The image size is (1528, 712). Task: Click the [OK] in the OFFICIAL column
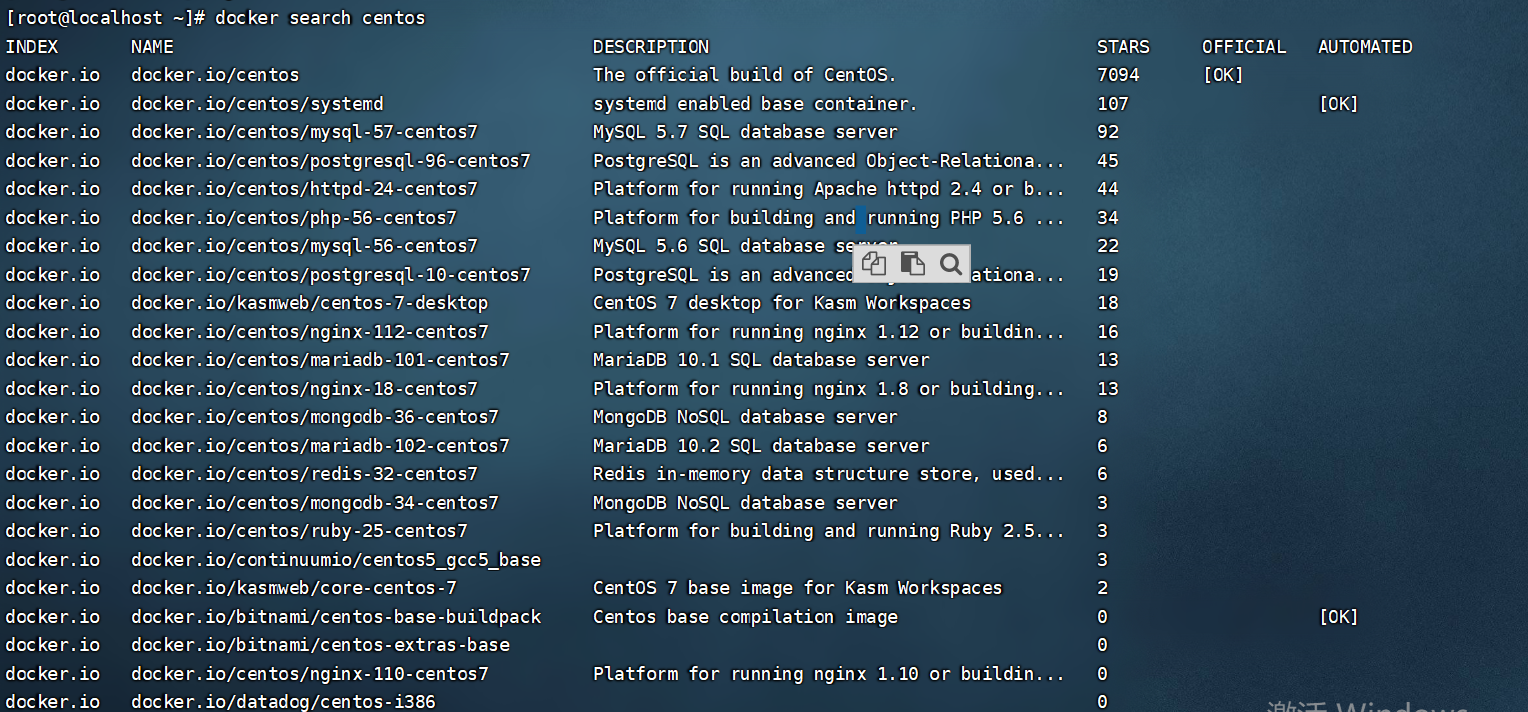point(1223,75)
